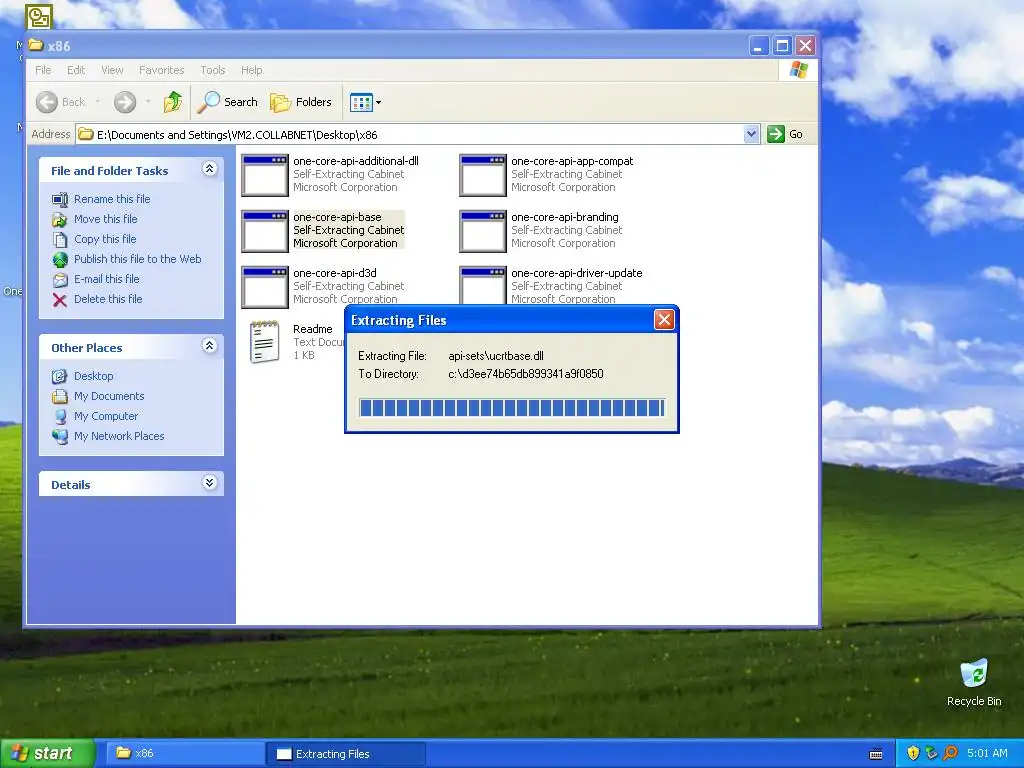Open the Help menu

[x=251, y=70]
